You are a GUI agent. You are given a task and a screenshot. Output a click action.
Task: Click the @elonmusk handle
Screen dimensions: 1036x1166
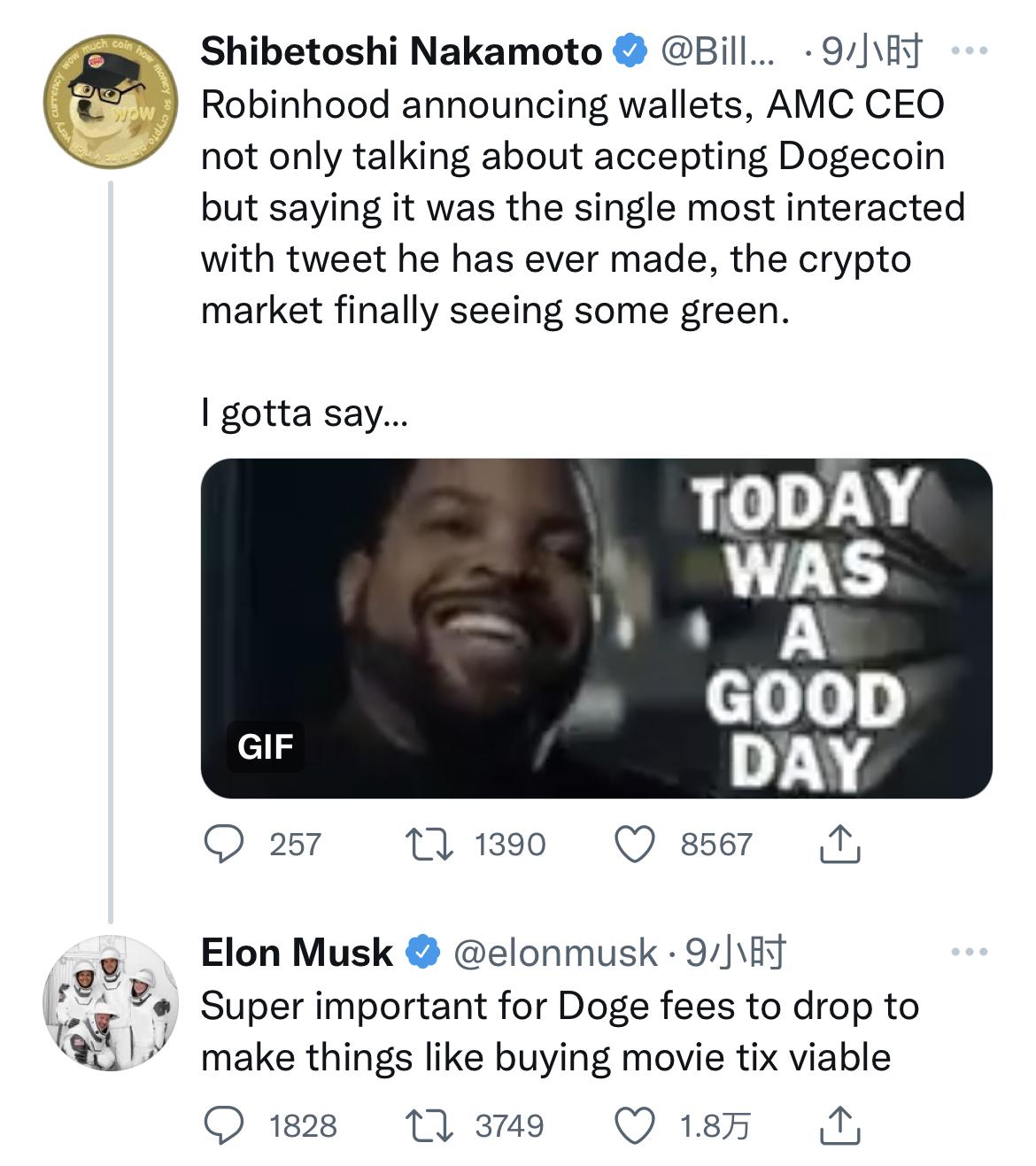[555, 953]
